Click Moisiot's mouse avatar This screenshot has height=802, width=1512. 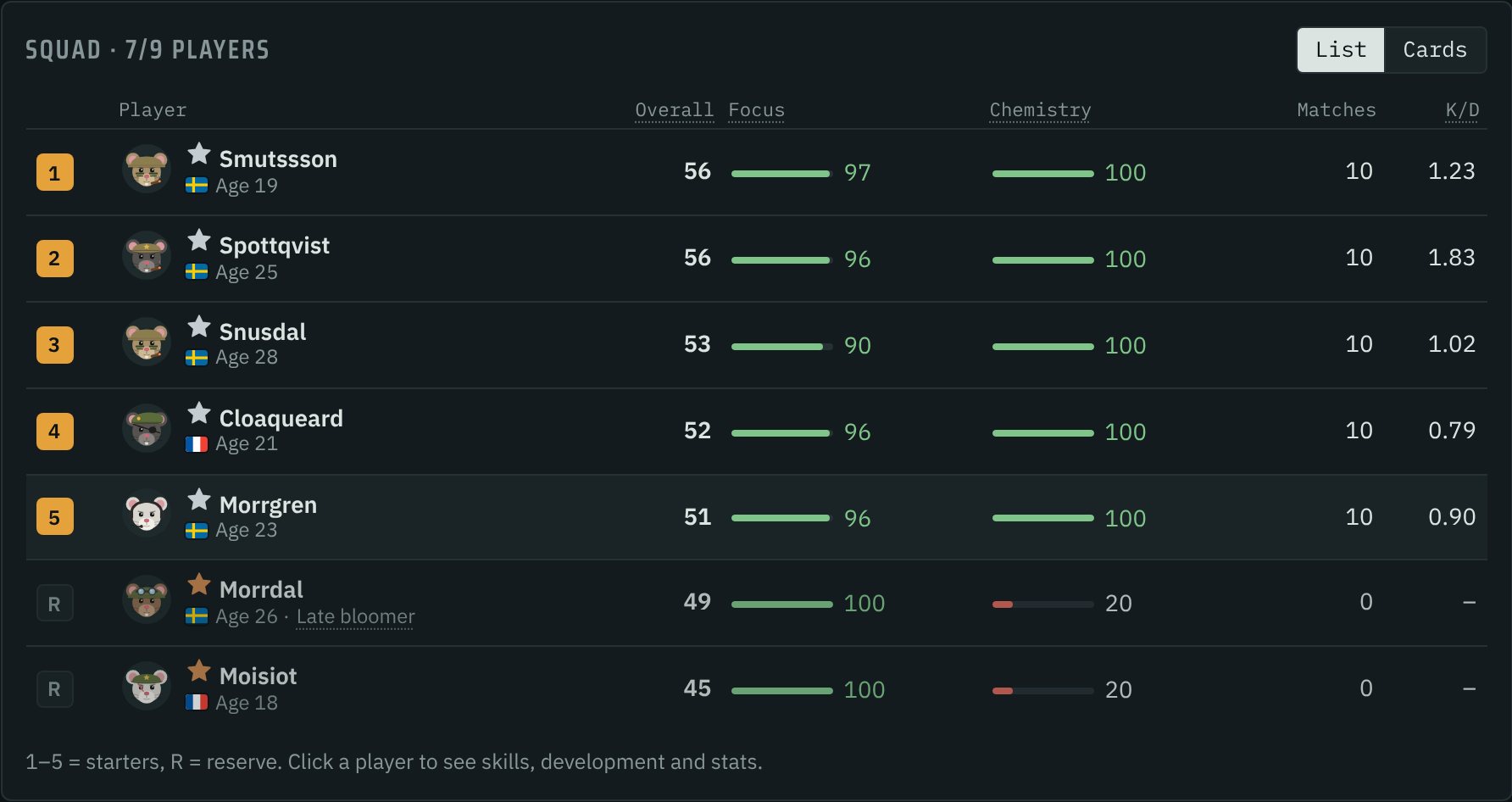147,687
